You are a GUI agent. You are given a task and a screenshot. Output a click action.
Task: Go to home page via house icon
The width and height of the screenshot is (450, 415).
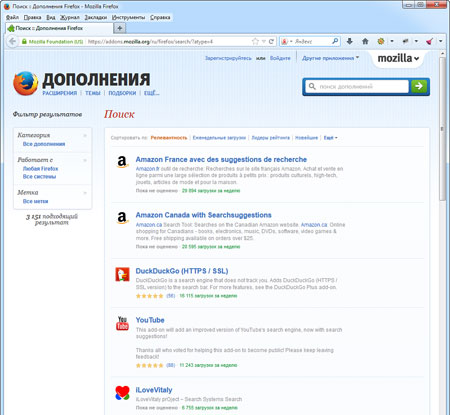point(365,41)
